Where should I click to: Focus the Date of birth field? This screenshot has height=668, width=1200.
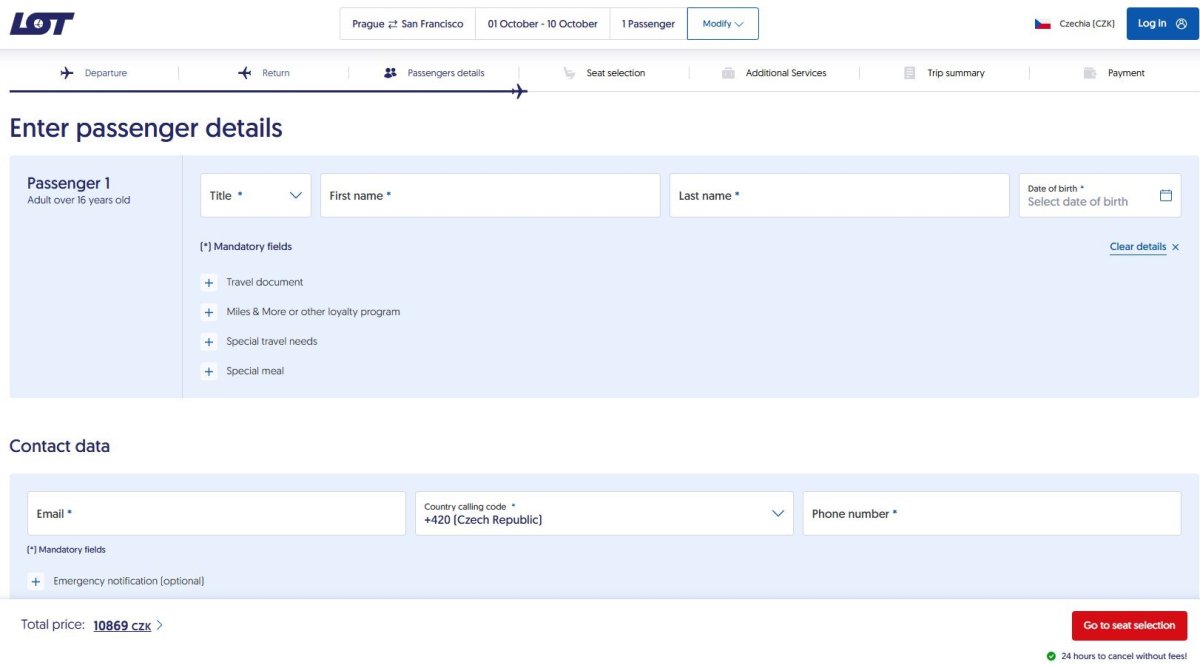1100,196
